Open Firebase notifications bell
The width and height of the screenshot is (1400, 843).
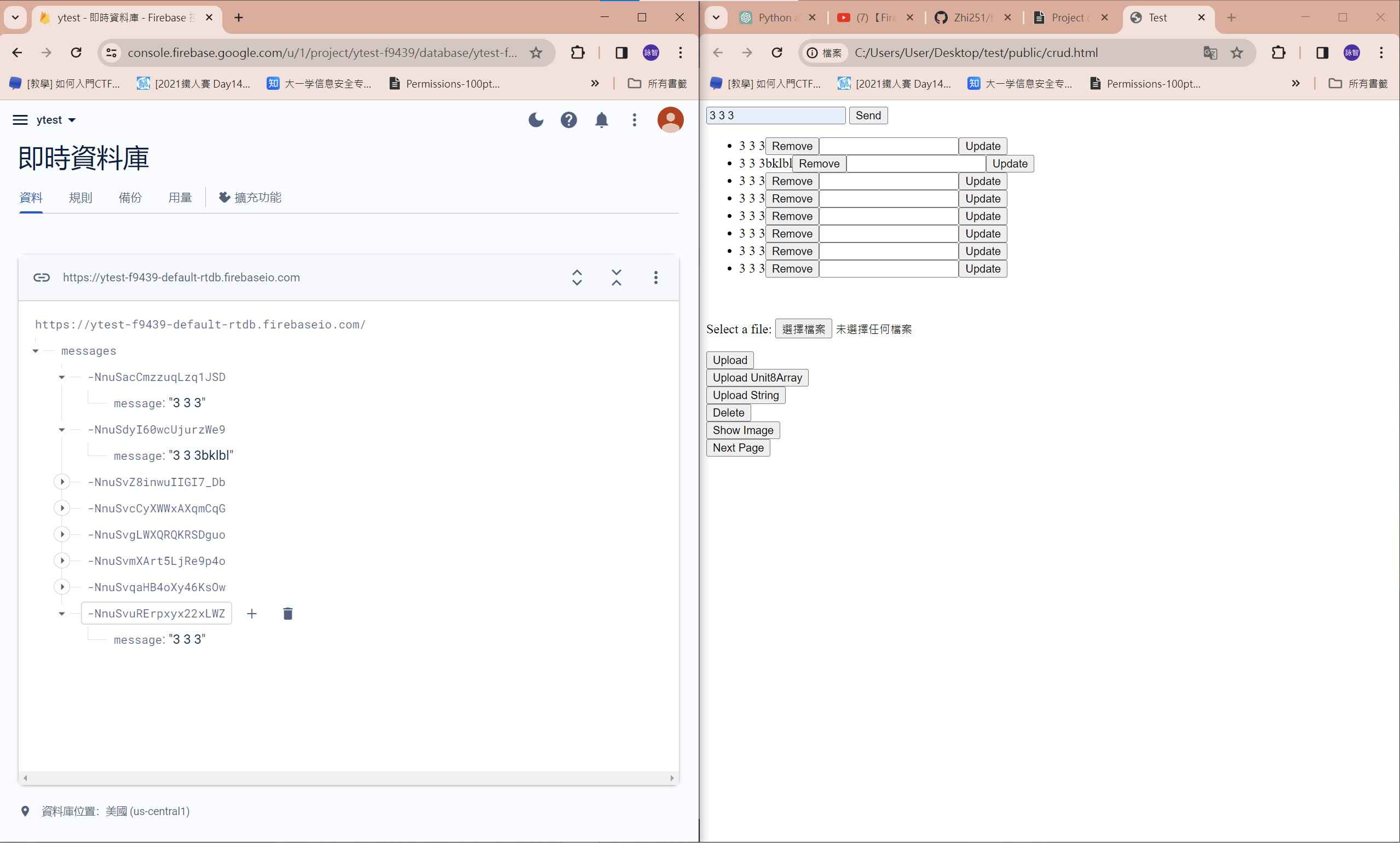[602, 120]
